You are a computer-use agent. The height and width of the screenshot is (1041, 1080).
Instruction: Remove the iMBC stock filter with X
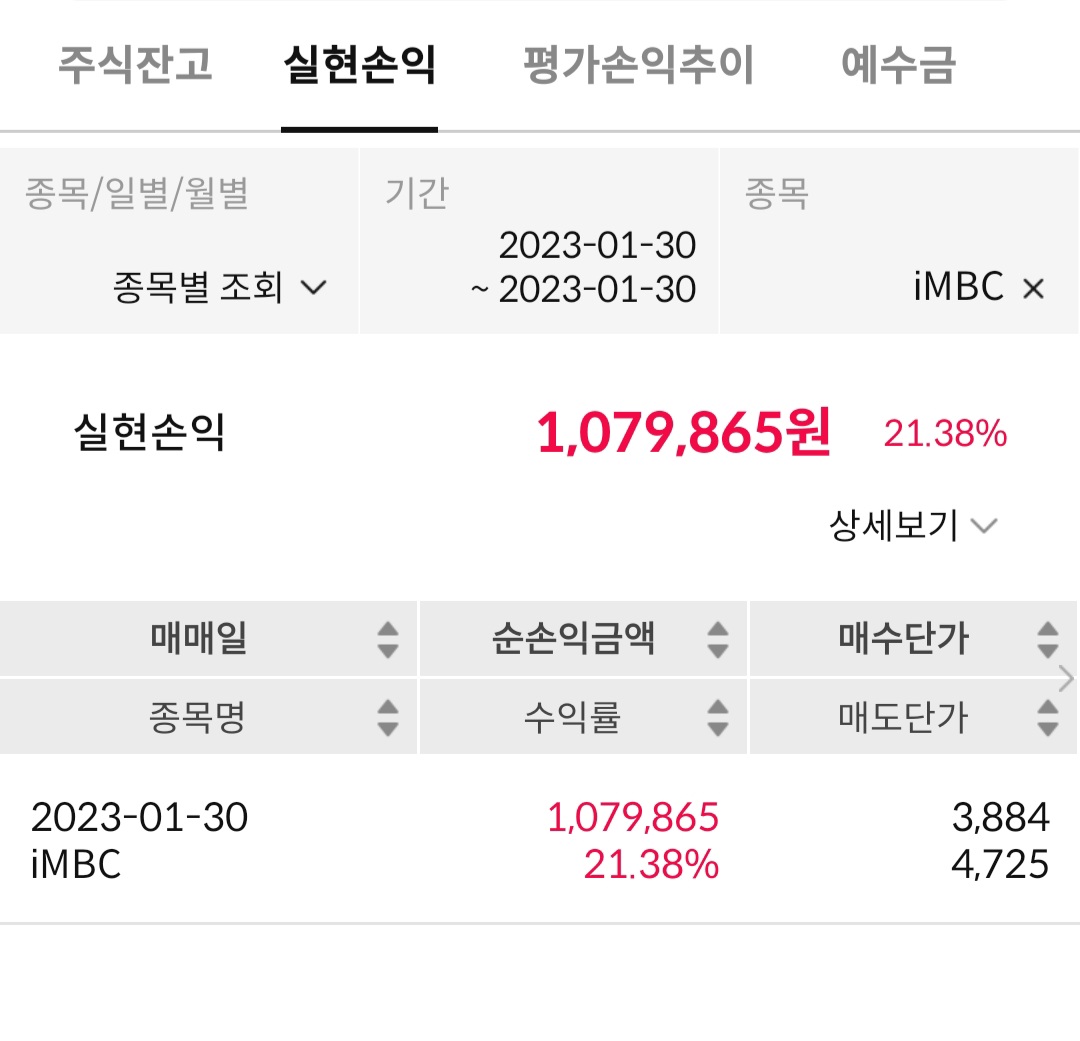point(1033,288)
